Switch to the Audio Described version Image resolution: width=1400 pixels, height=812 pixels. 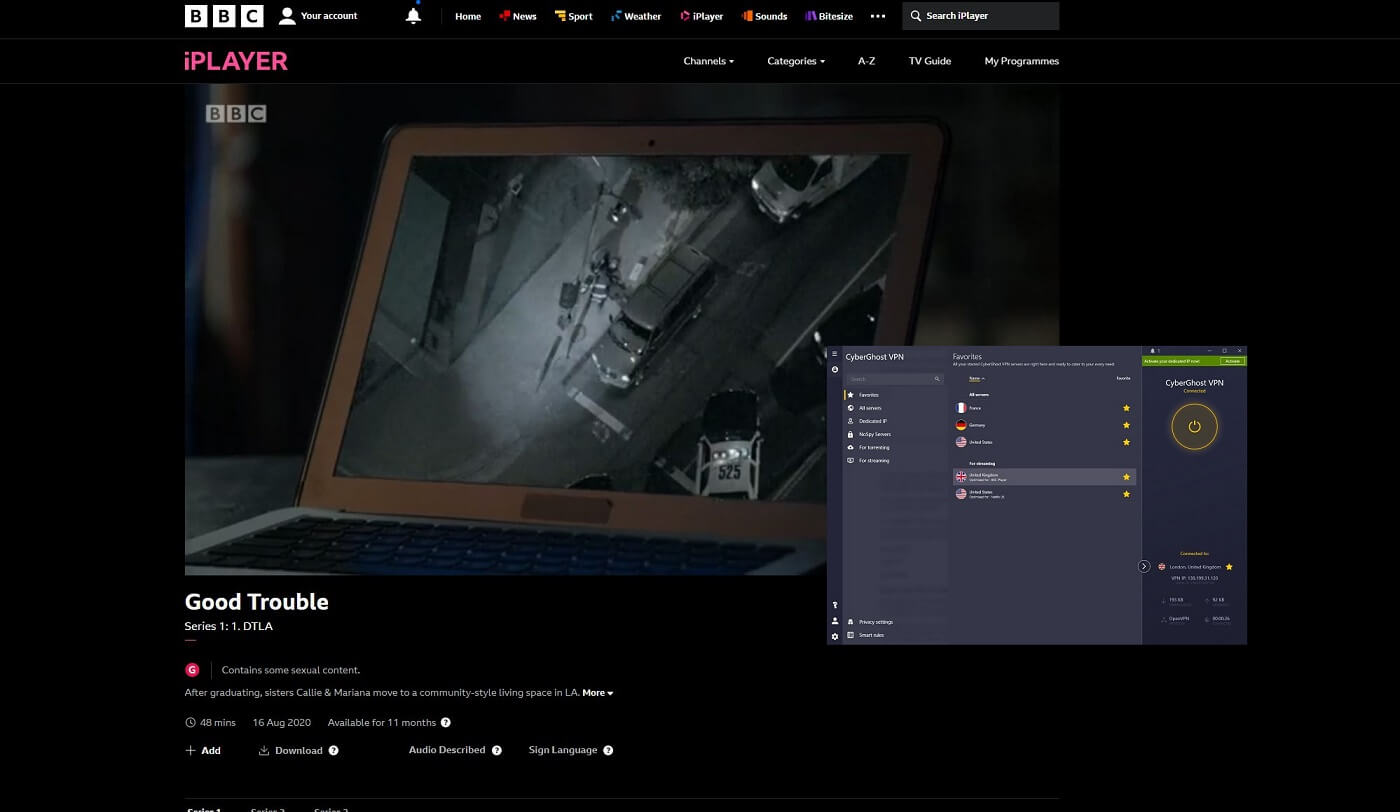(x=447, y=750)
